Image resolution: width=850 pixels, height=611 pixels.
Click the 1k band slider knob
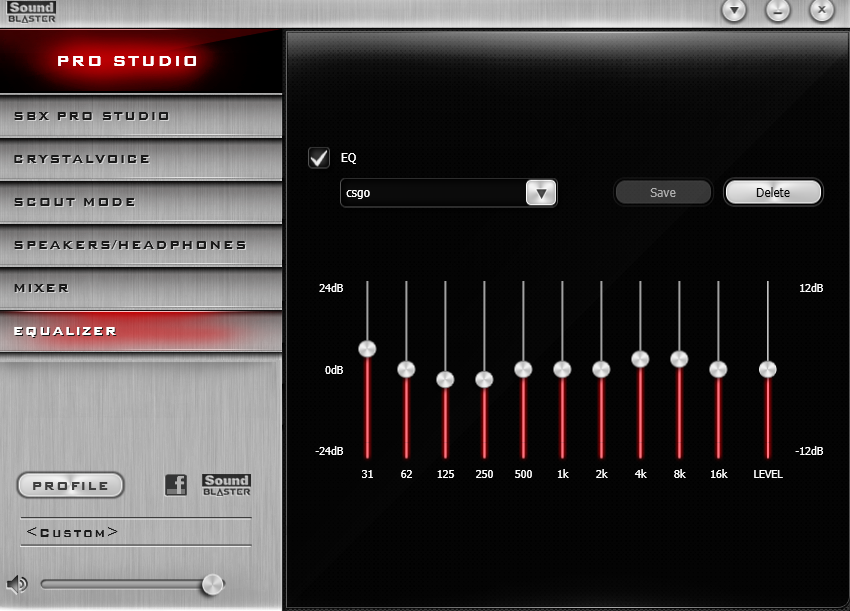[x=562, y=369]
